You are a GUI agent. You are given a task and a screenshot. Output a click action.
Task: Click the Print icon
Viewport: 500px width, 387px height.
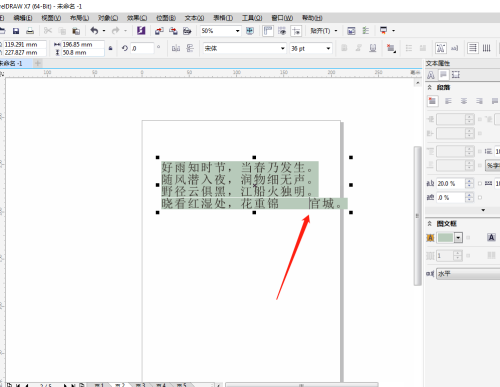[x=30, y=31]
